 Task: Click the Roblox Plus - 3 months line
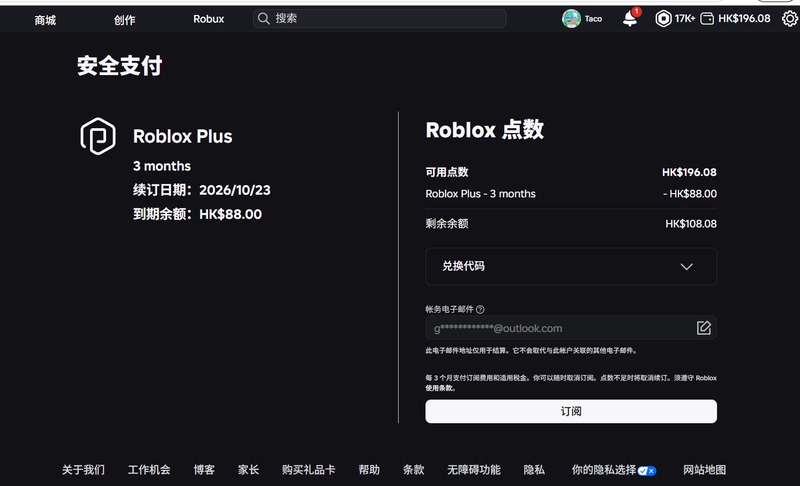click(481, 194)
